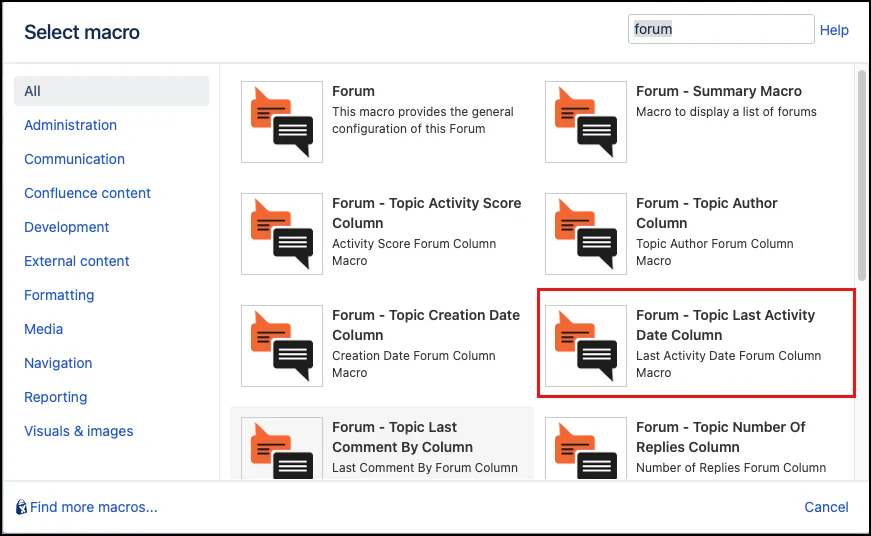The height and width of the screenshot is (536, 871).
Task: View the Visuals & images category
Action: pos(79,431)
